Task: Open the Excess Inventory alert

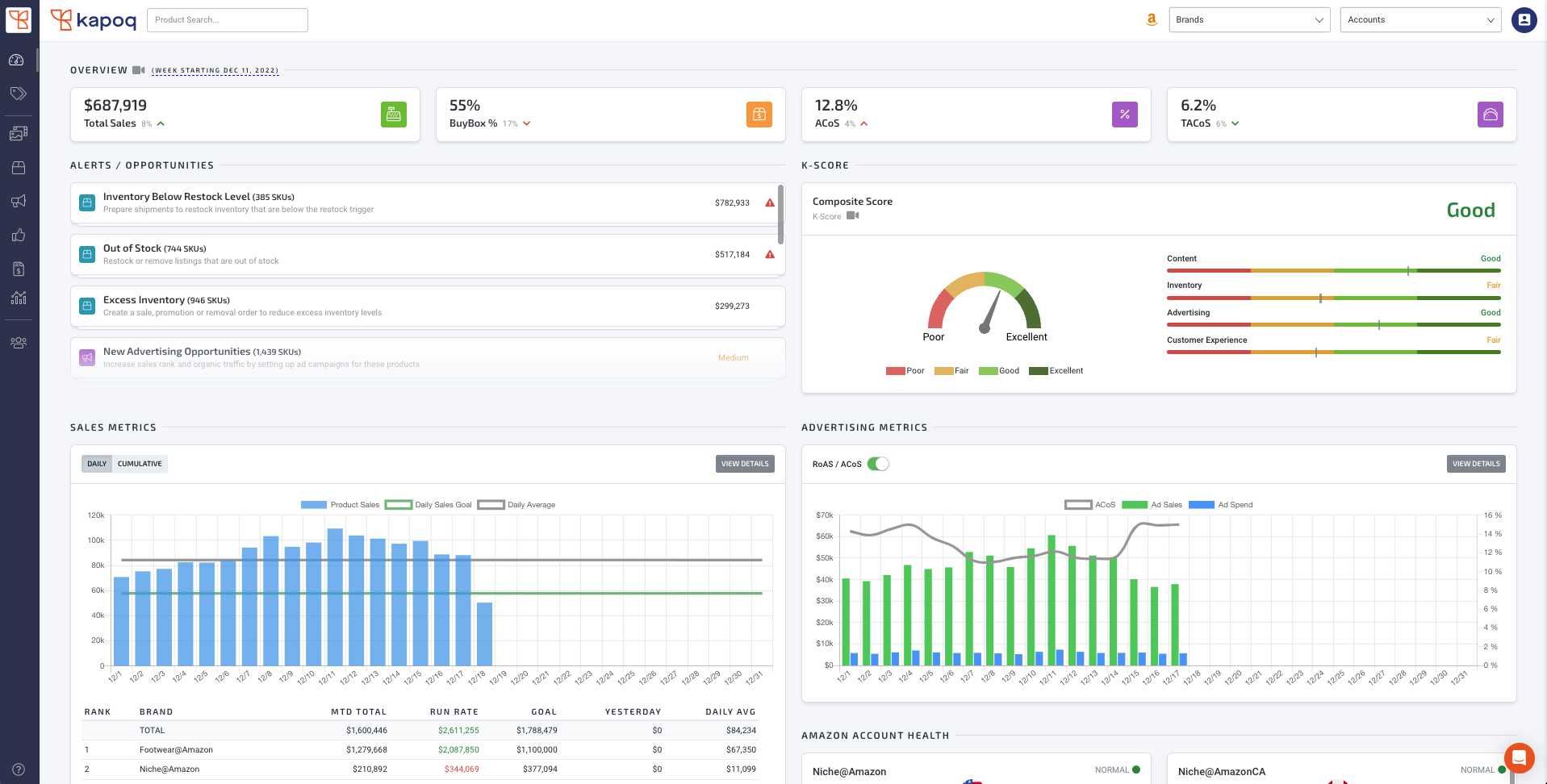Action: click(x=428, y=307)
